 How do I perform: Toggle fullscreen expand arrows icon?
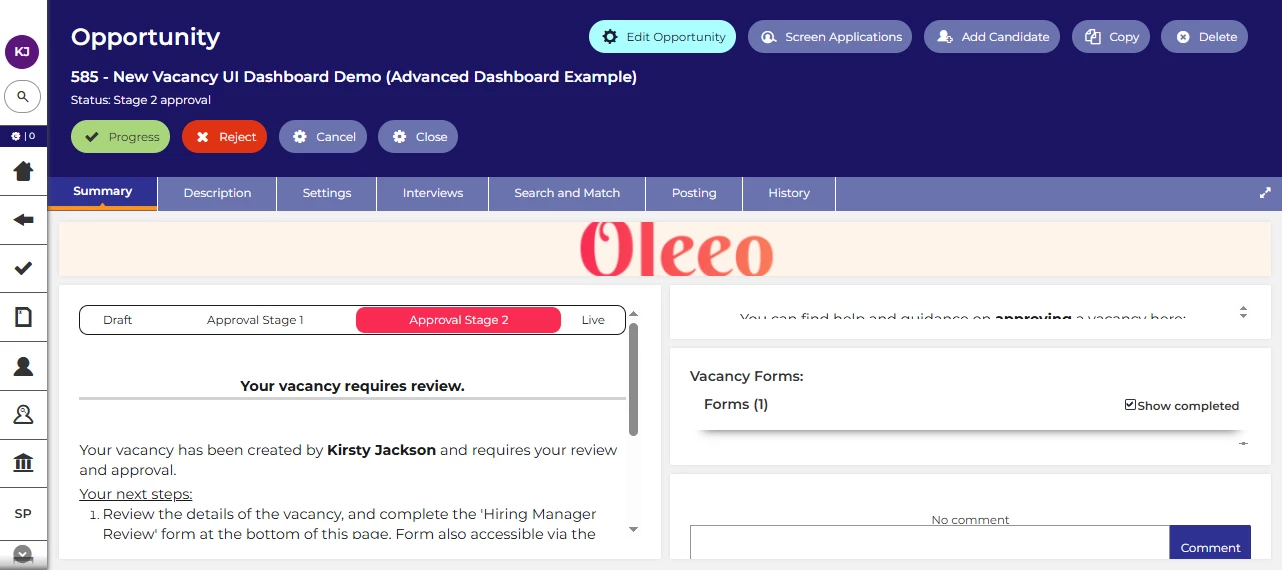(1265, 193)
